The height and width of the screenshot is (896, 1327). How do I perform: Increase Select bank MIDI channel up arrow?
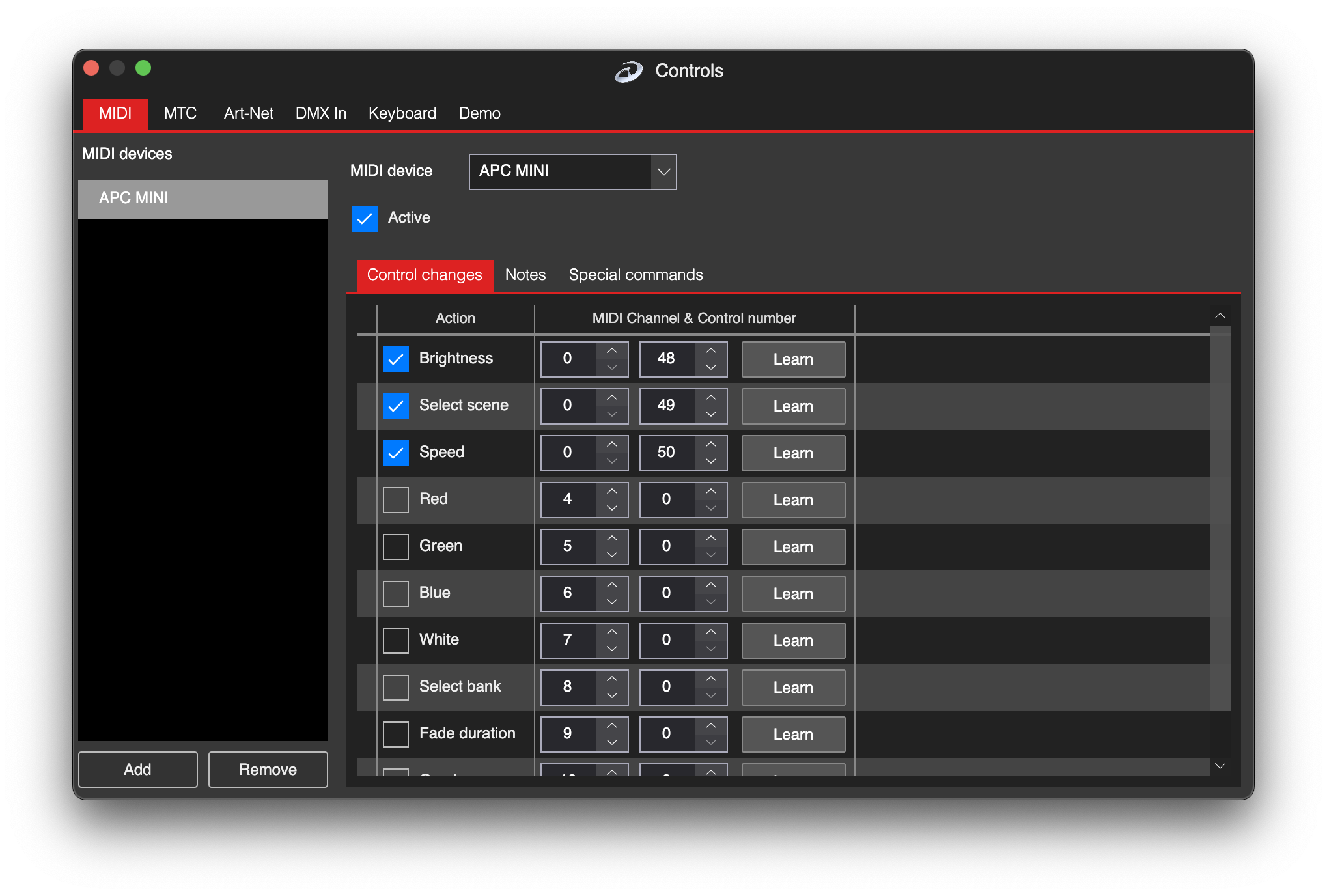[x=612, y=679]
